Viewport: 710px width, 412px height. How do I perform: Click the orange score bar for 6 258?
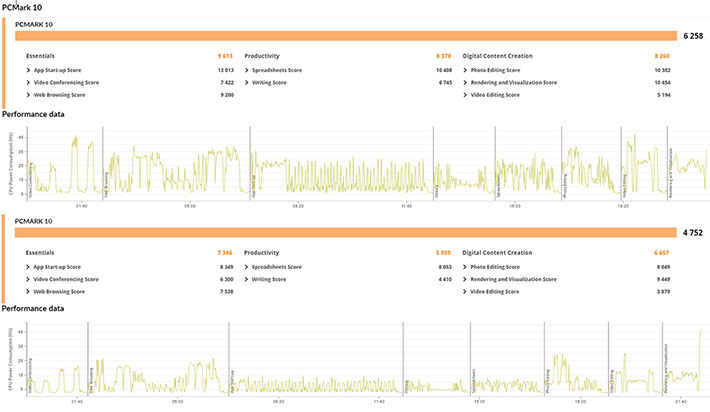point(346,36)
